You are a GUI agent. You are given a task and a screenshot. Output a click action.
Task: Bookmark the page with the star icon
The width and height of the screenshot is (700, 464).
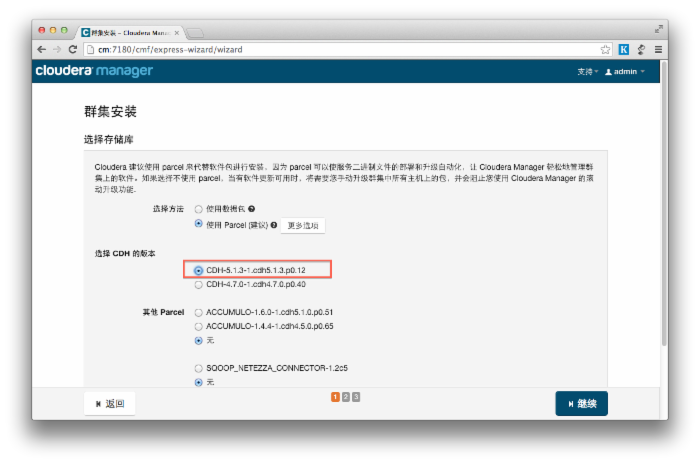click(x=605, y=49)
